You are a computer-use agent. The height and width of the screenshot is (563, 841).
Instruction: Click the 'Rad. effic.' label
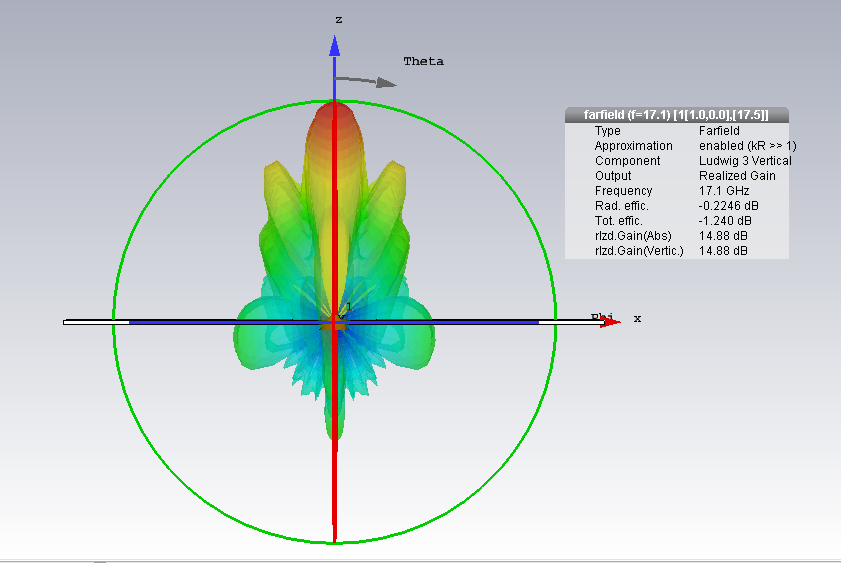click(622, 206)
